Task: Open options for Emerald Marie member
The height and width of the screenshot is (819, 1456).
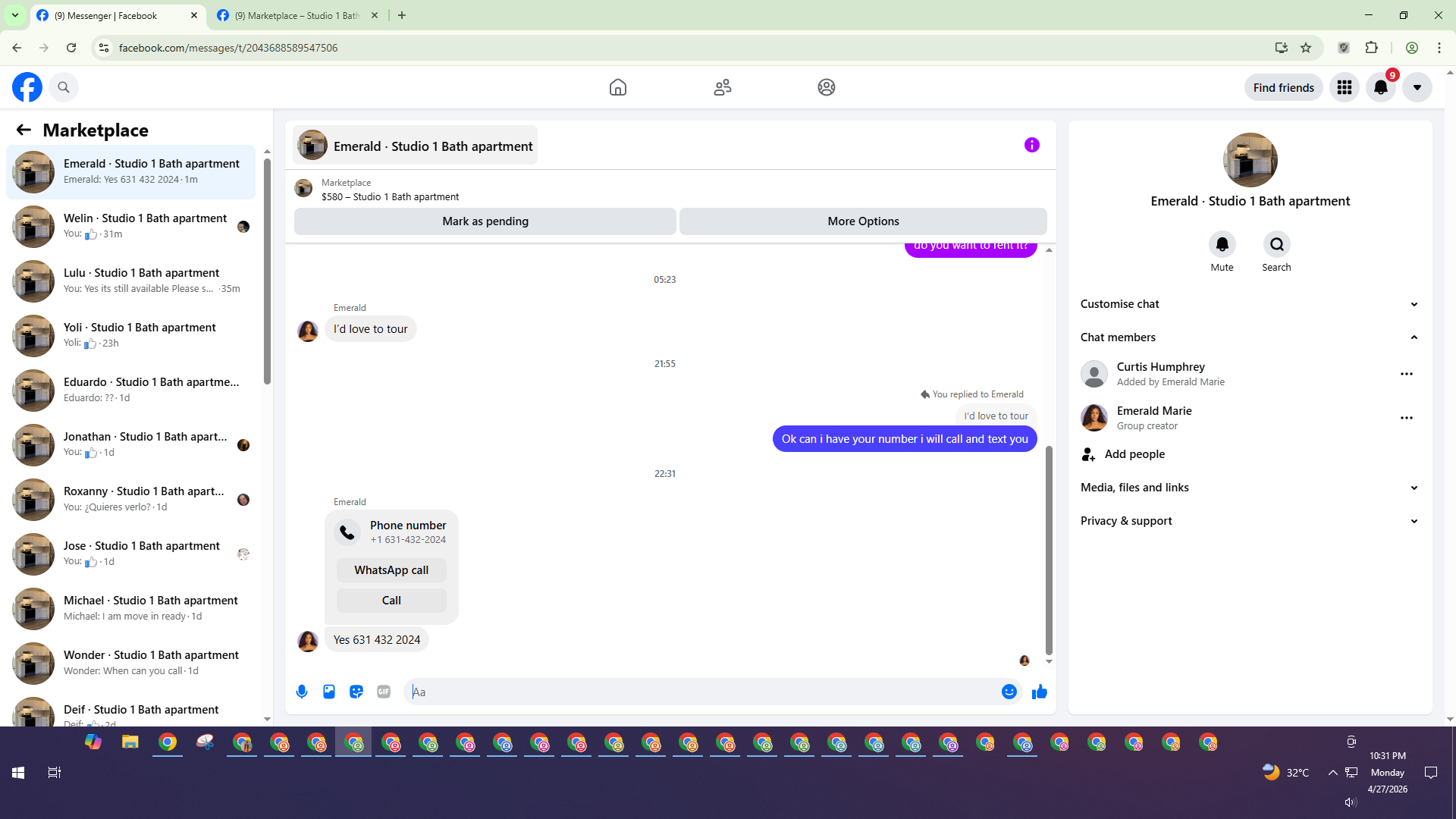Action: [1407, 418]
